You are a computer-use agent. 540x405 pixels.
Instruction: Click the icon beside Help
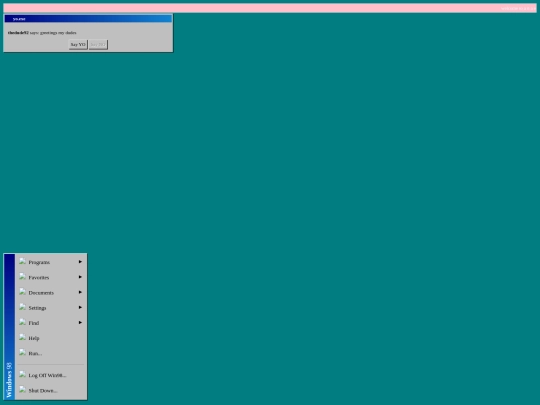click(x=22, y=337)
